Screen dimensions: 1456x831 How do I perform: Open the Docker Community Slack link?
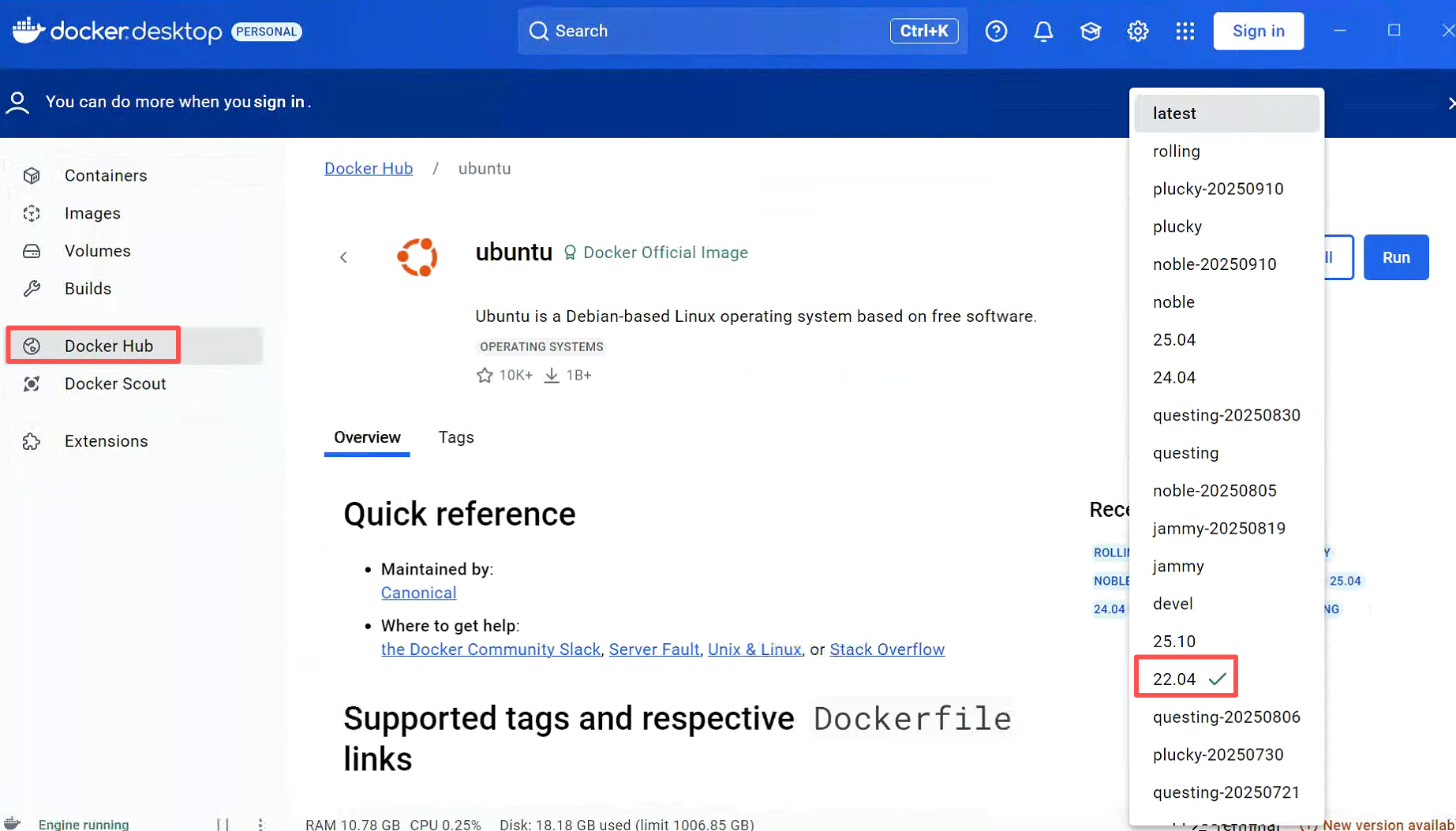pyautogui.click(x=491, y=649)
